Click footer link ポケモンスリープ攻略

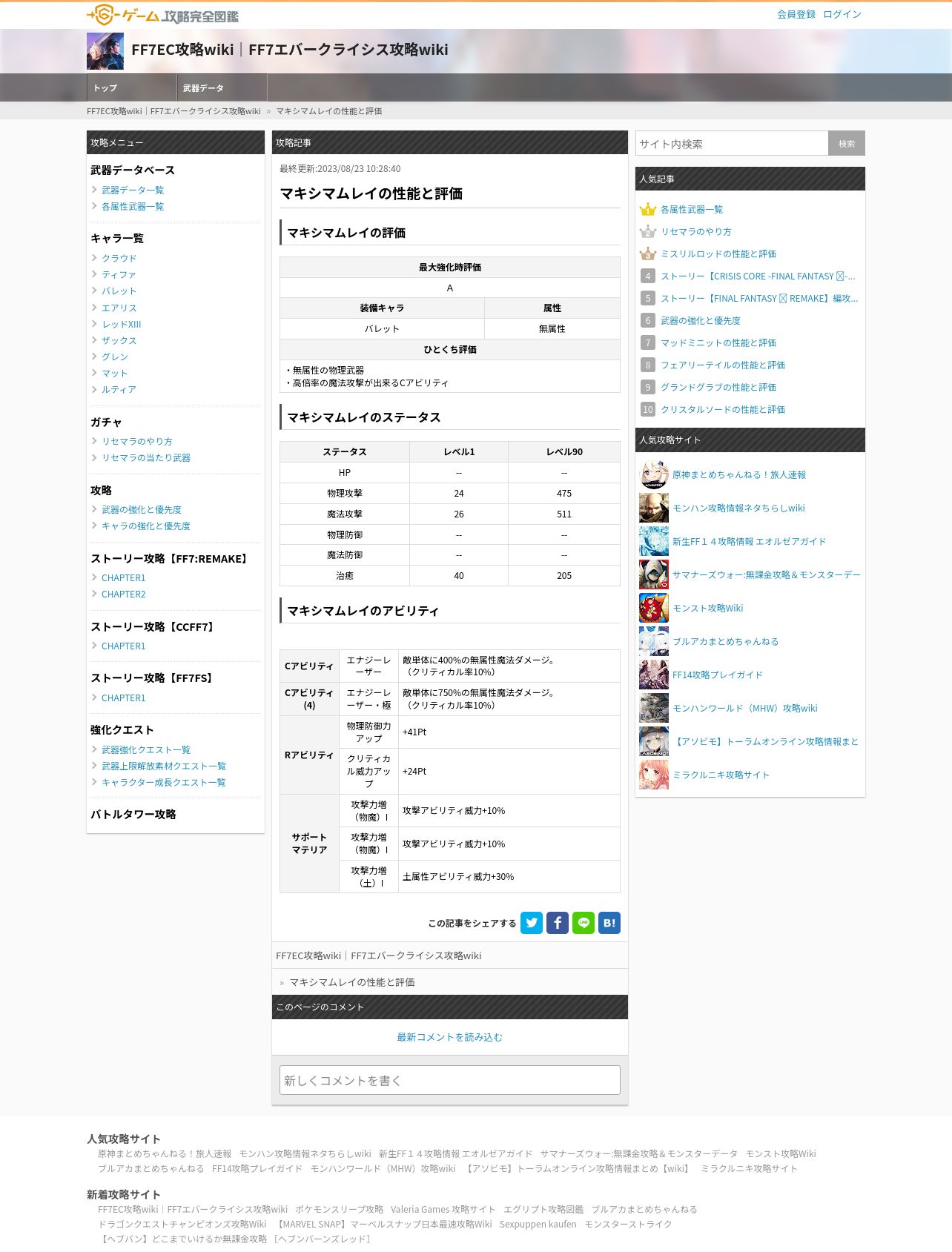pyautogui.click(x=339, y=1209)
